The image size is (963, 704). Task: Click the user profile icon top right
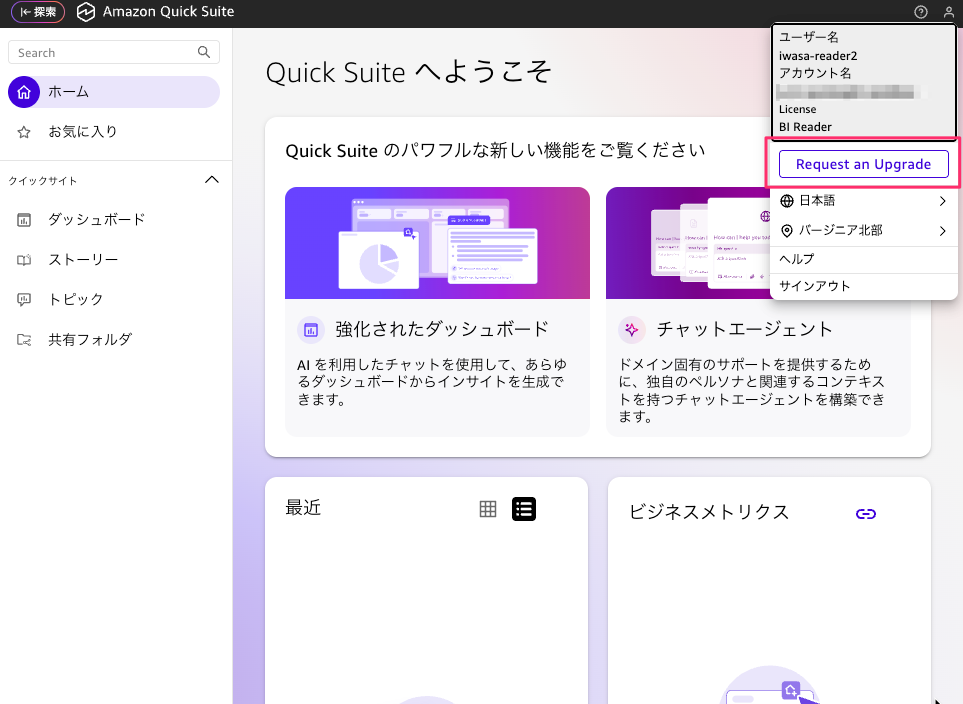click(947, 12)
